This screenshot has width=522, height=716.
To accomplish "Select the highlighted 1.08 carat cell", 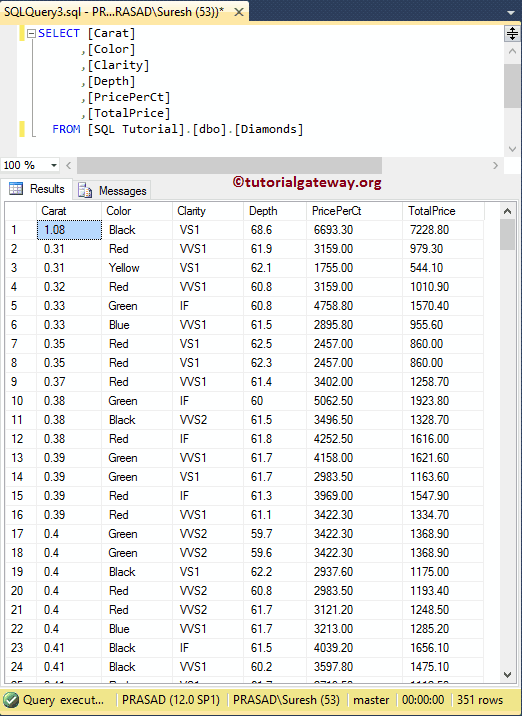I will click(69, 230).
